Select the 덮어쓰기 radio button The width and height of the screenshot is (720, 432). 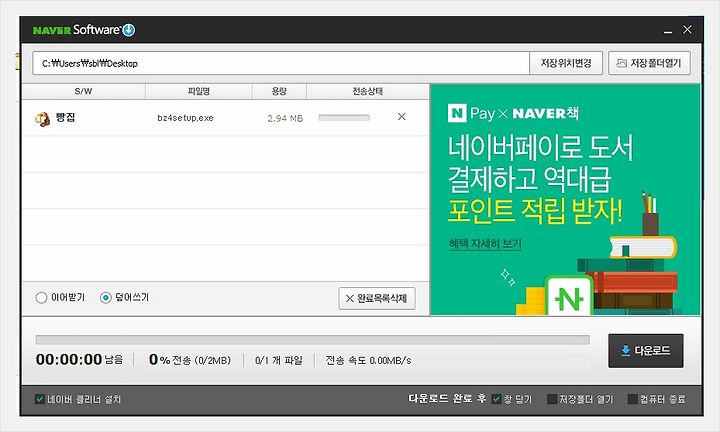[106, 298]
